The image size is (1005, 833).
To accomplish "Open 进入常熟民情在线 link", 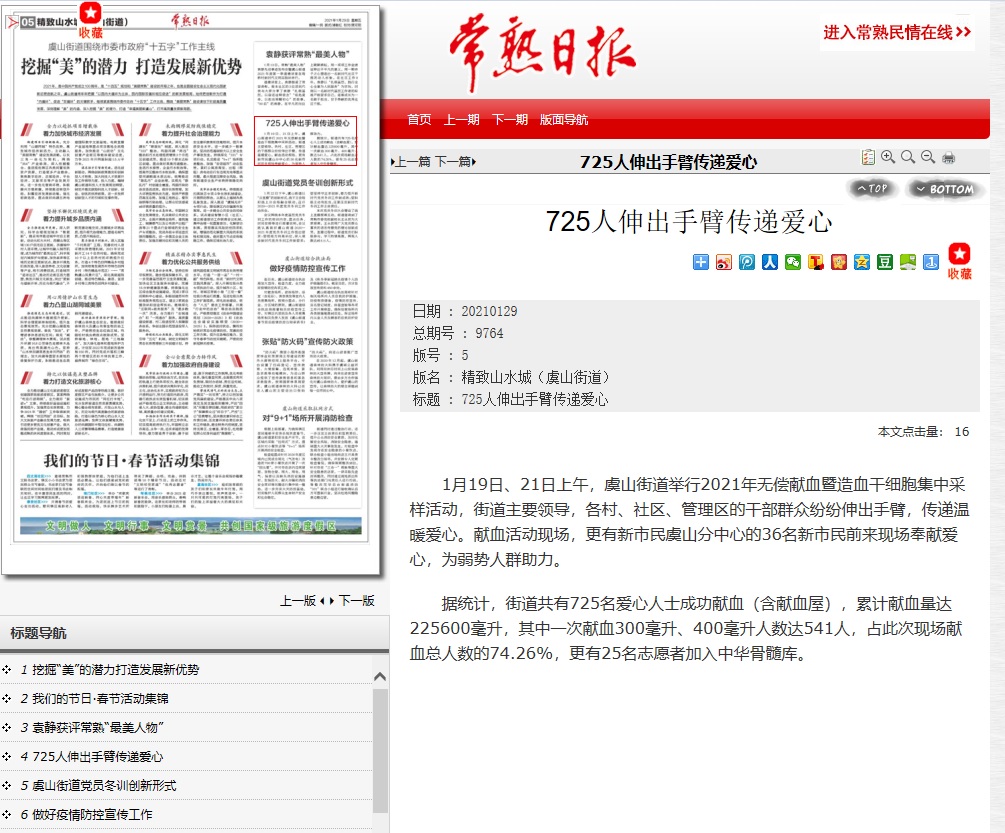I will pos(897,32).
